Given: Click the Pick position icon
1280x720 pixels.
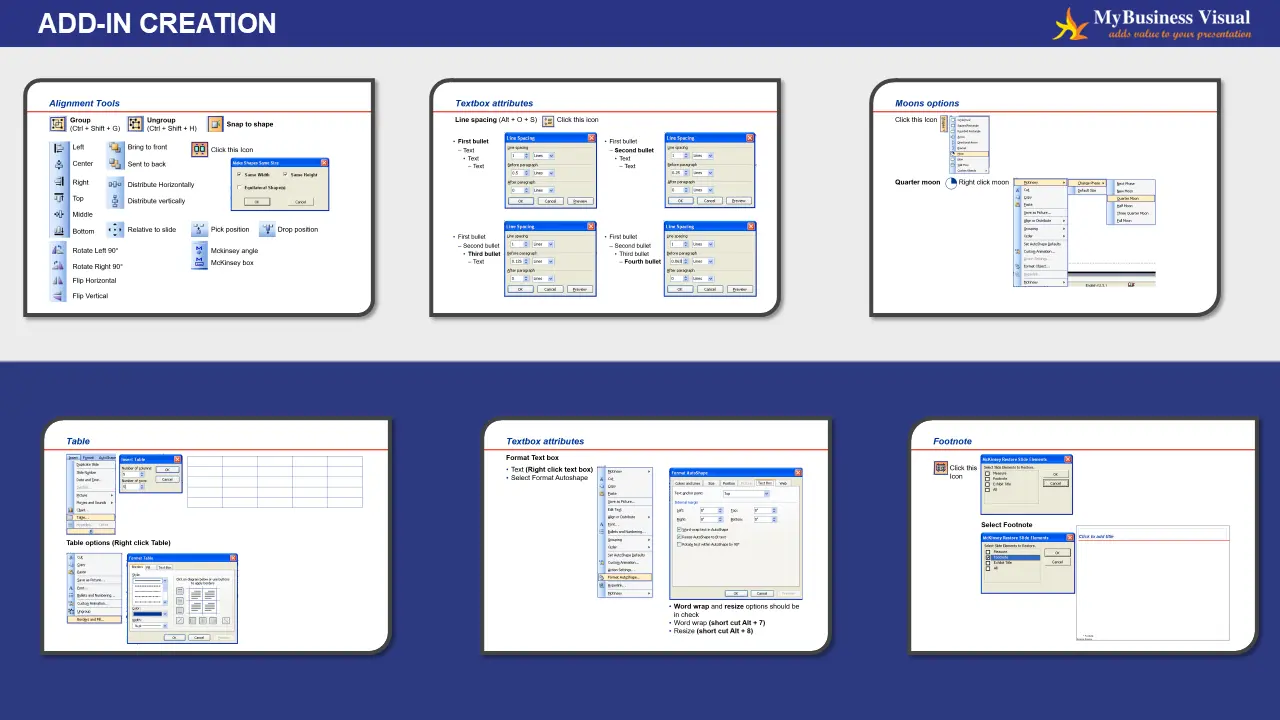Looking at the screenshot, I should click(199, 229).
